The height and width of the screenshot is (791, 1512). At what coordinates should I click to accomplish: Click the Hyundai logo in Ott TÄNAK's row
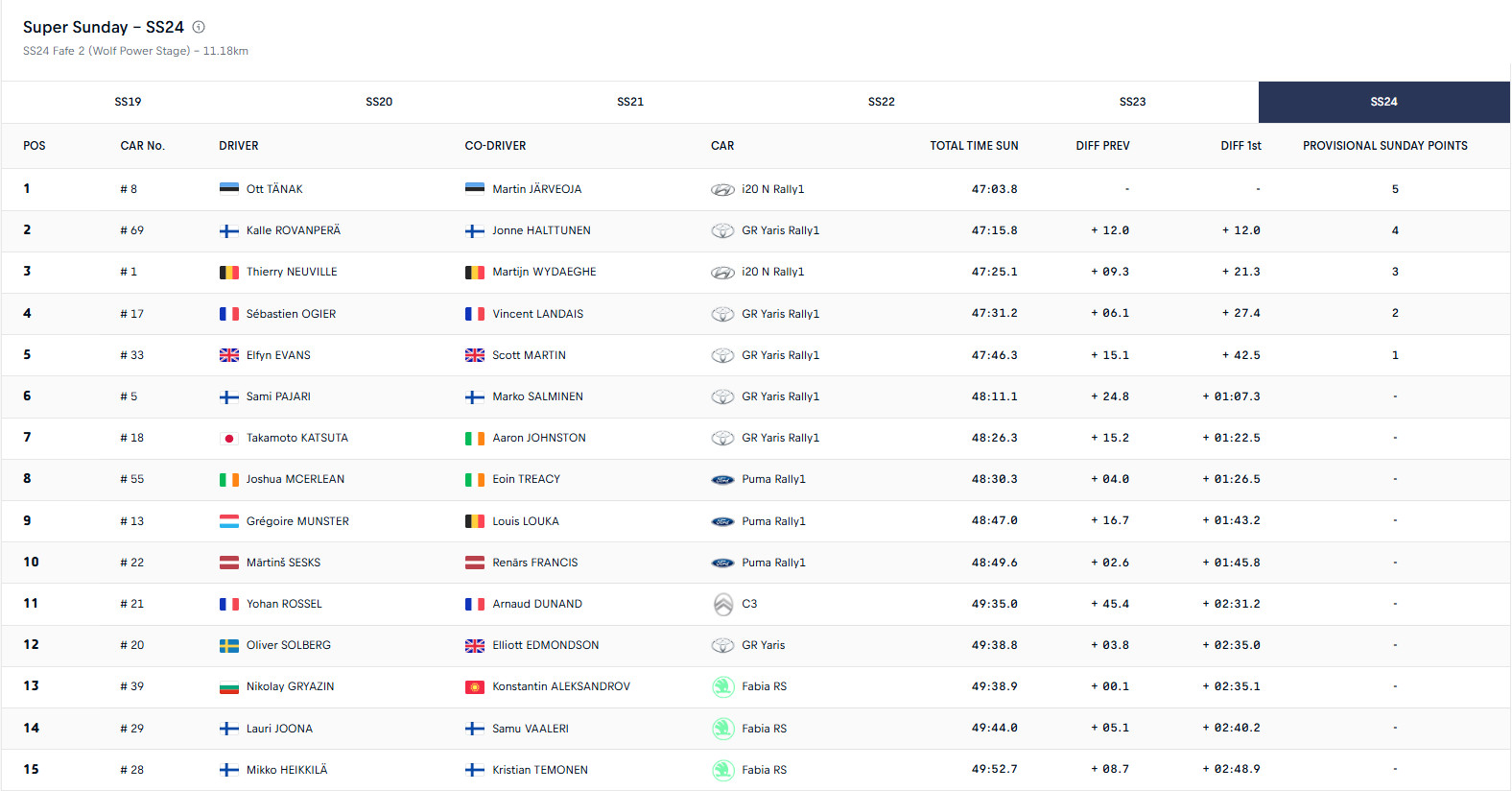click(x=722, y=189)
